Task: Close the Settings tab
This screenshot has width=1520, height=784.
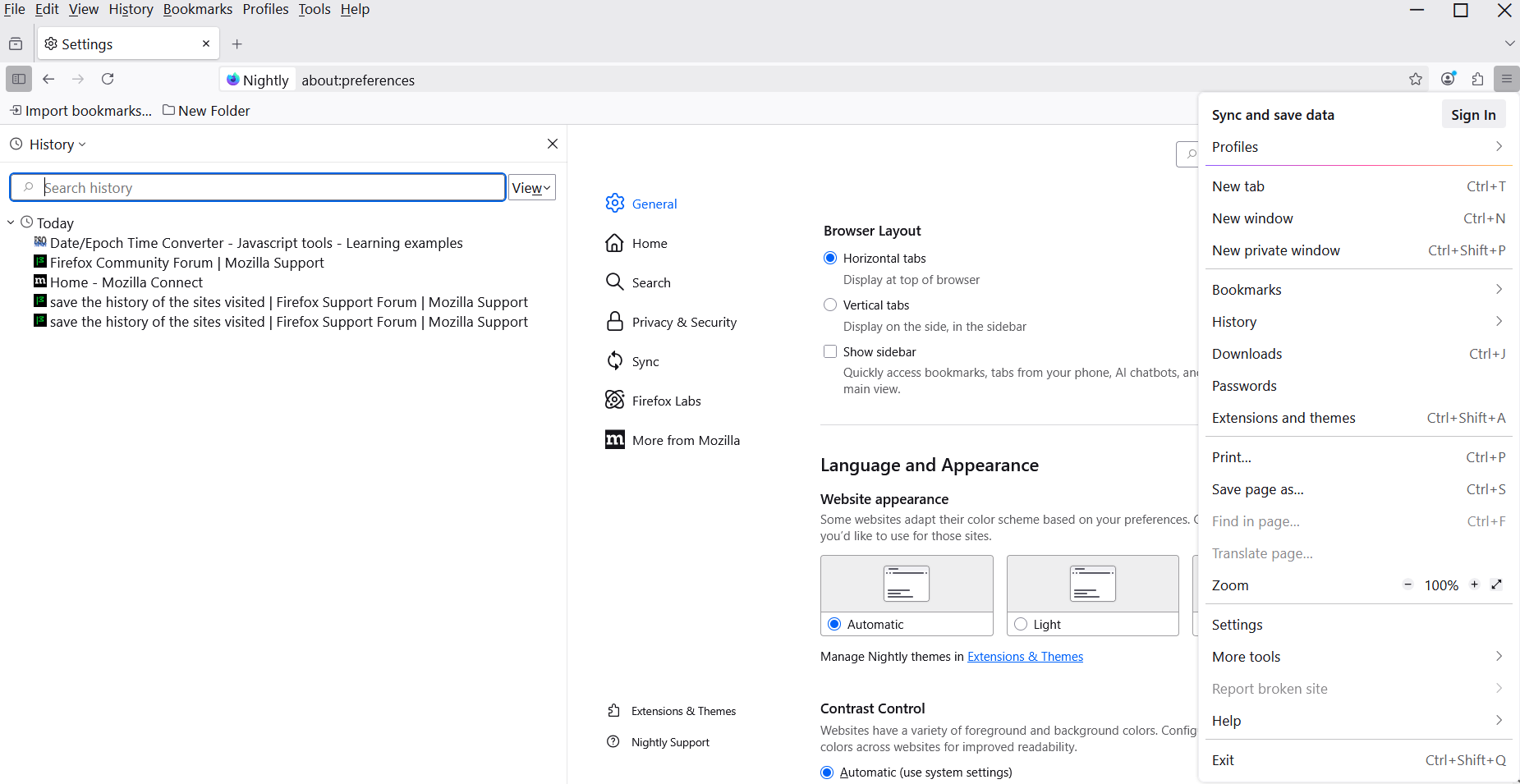Action: [x=206, y=44]
